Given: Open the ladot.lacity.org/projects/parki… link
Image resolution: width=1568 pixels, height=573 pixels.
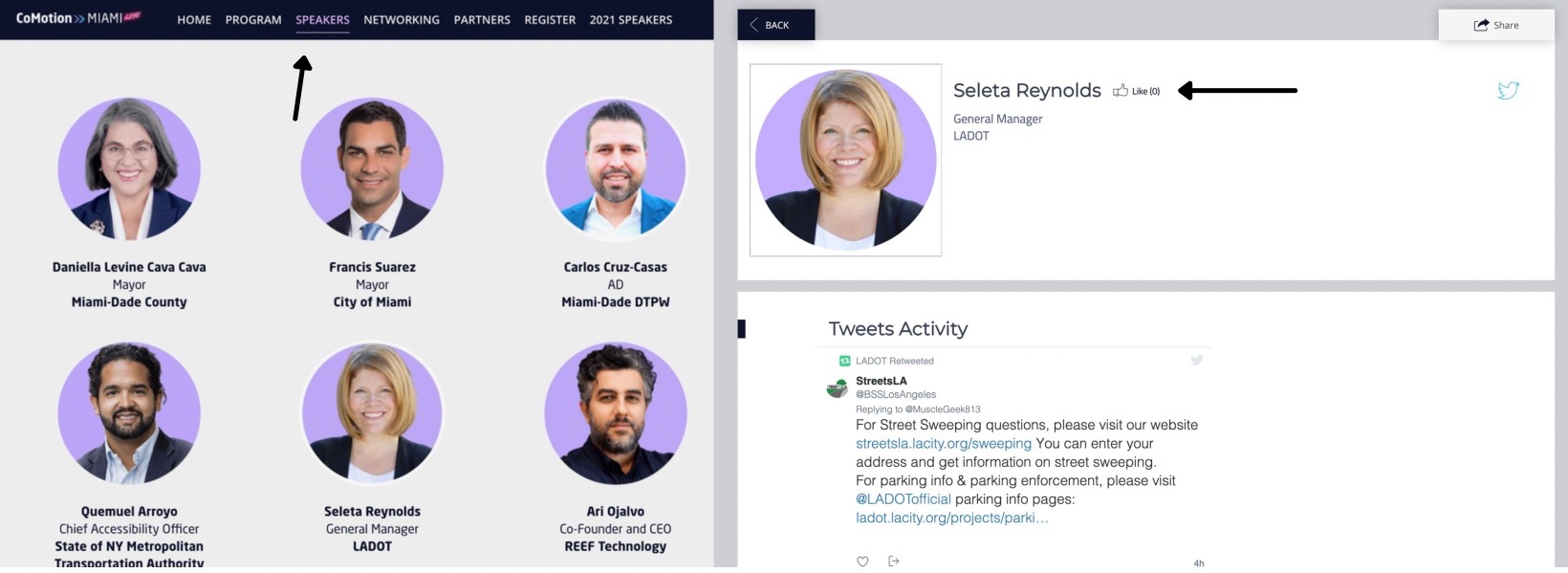Looking at the screenshot, I should coord(952,518).
